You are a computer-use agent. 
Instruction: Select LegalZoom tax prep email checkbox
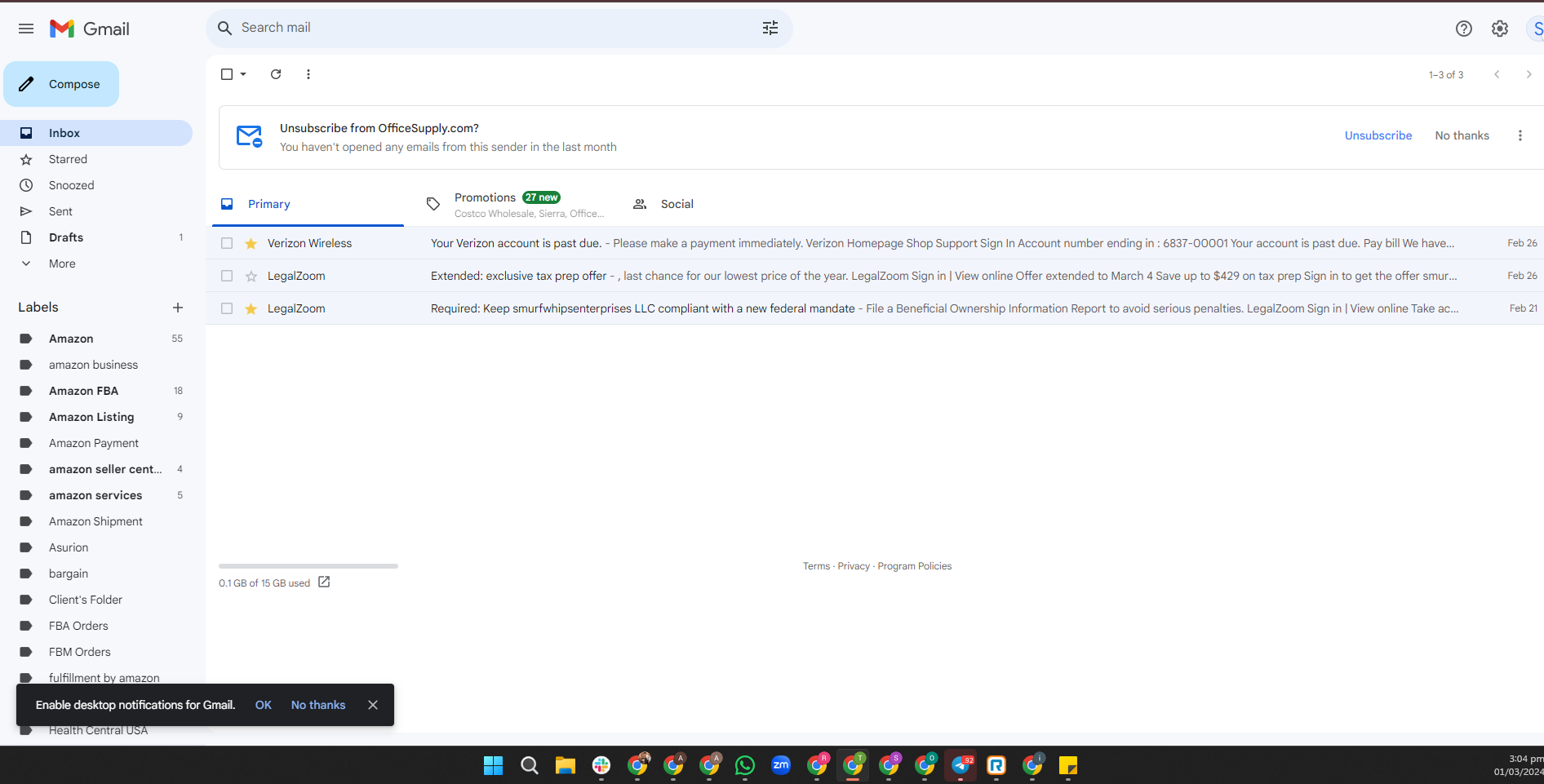(x=227, y=276)
